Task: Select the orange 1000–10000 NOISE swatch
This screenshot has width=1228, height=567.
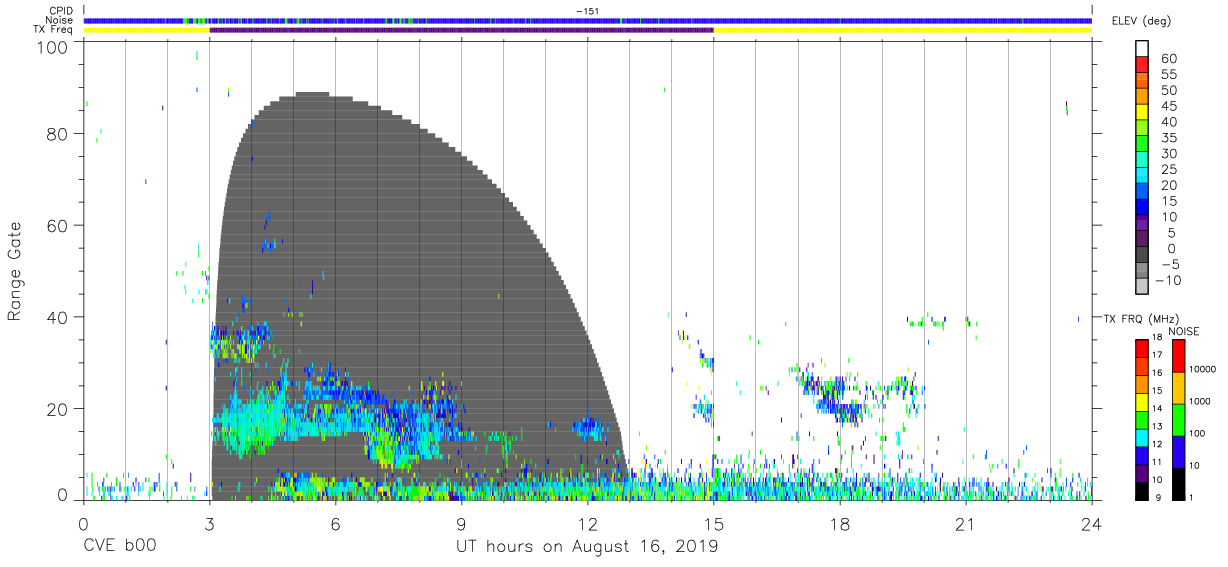Action: tap(1178, 387)
